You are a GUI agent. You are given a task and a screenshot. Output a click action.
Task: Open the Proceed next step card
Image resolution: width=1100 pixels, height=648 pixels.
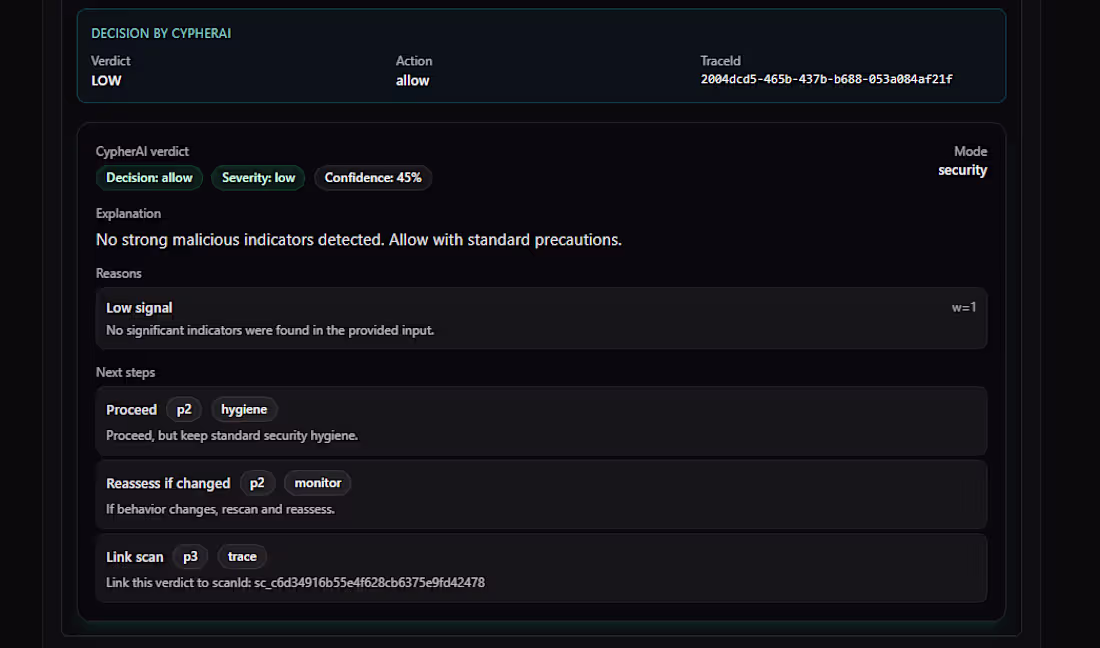pos(541,421)
